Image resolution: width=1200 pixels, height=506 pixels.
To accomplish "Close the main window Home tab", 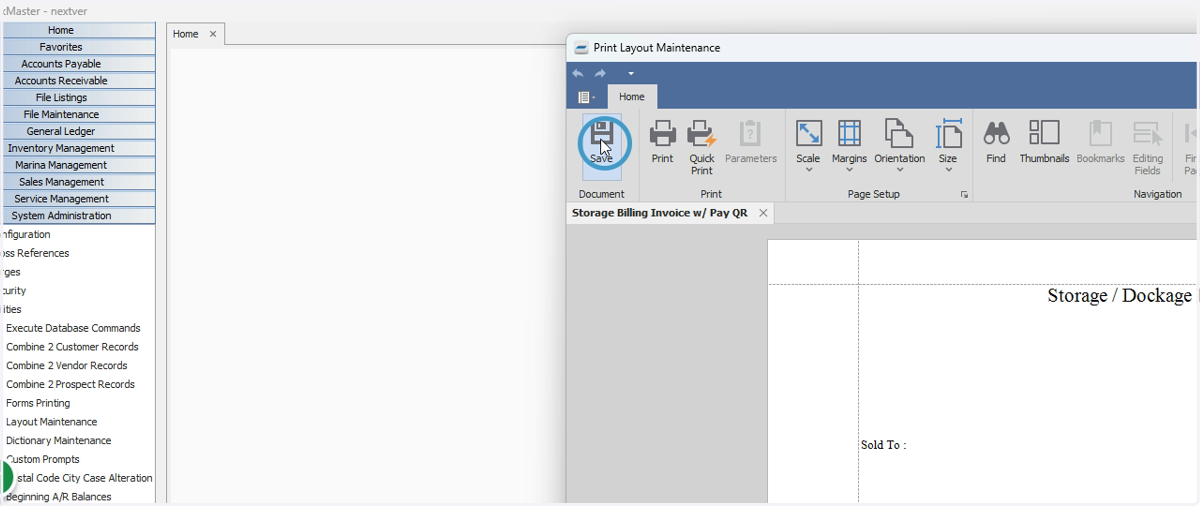I will [x=213, y=34].
